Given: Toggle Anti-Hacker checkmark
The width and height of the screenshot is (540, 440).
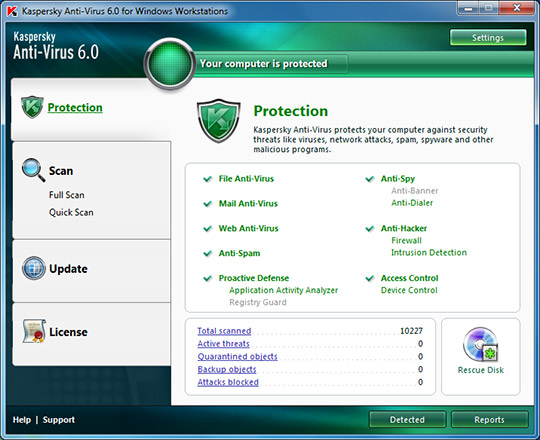Looking at the screenshot, I should point(370,228).
